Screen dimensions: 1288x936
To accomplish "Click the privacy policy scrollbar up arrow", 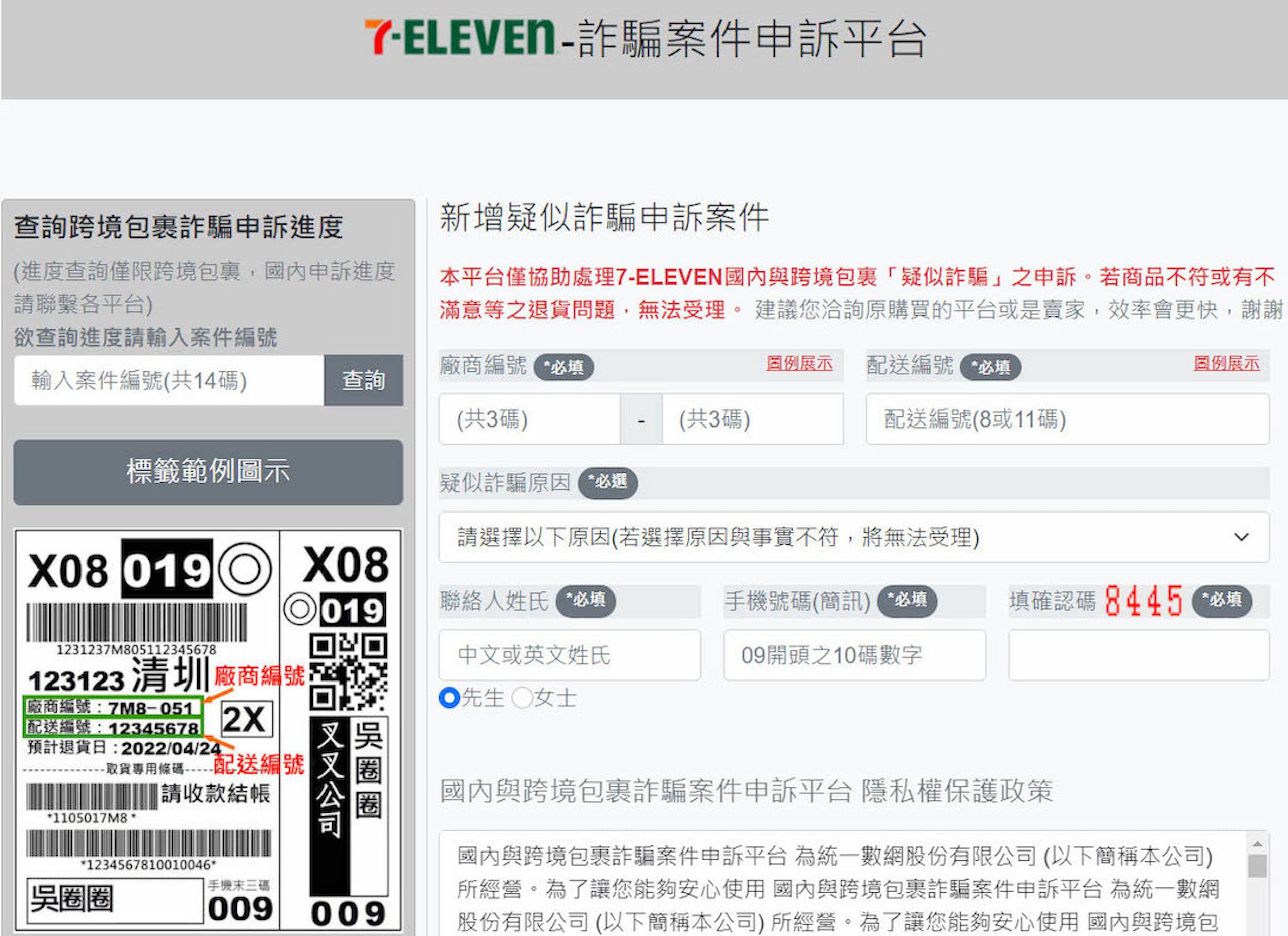I will point(1257,844).
